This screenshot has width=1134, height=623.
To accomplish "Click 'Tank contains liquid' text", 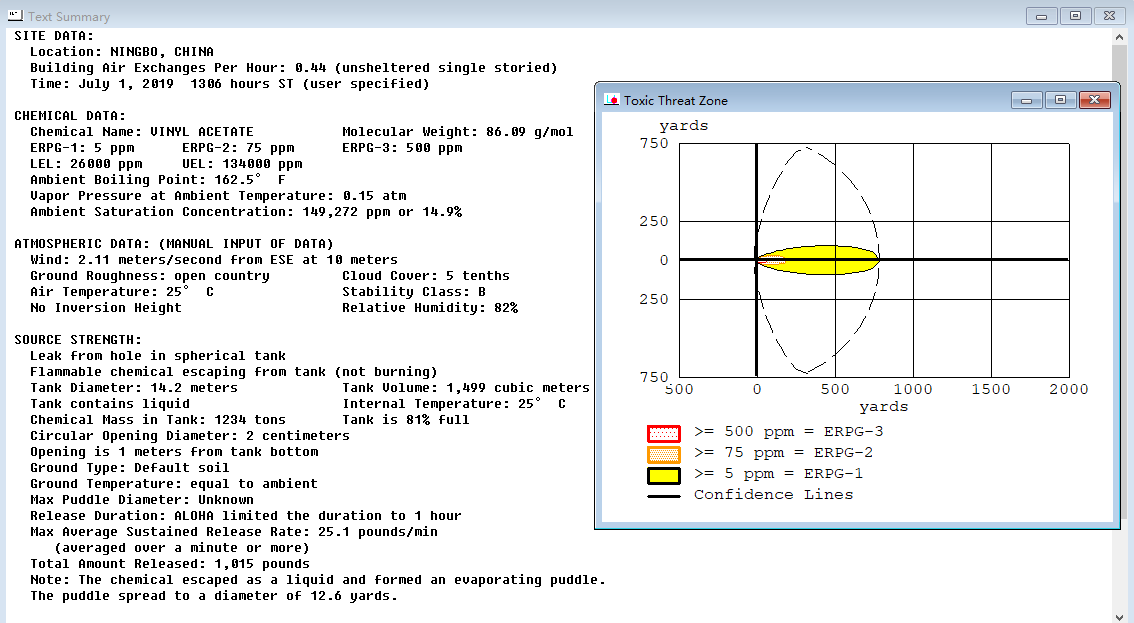I will click(x=110, y=403).
